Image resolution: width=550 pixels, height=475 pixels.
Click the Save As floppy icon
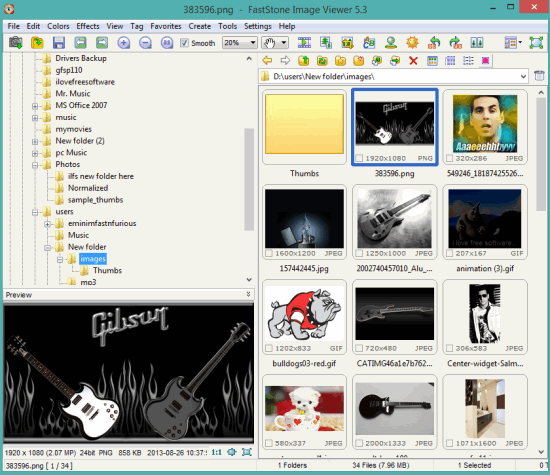point(59,43)
